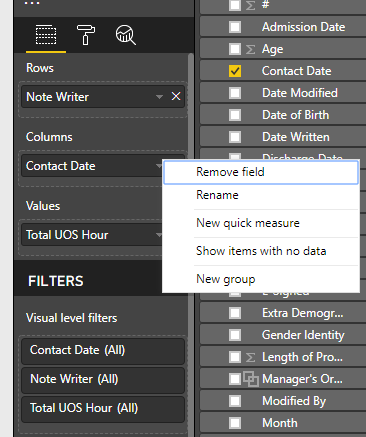366x437 pixels.
Task: Choose Rename from context menu
Action: point(261,195)
